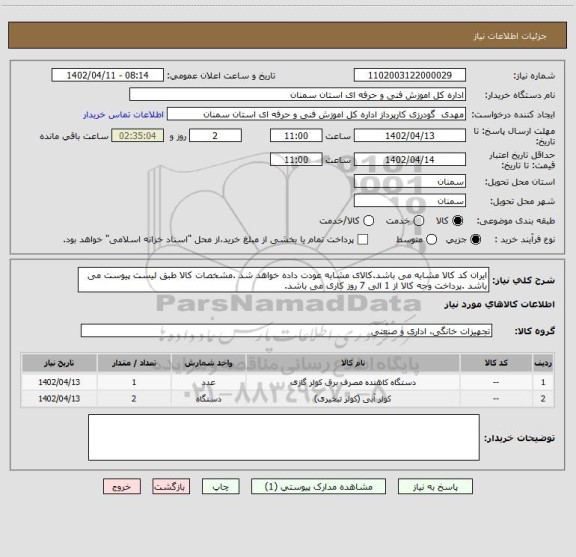Click the گروه کالا field تجهیزات خانگی

click(x=287, y=331)
